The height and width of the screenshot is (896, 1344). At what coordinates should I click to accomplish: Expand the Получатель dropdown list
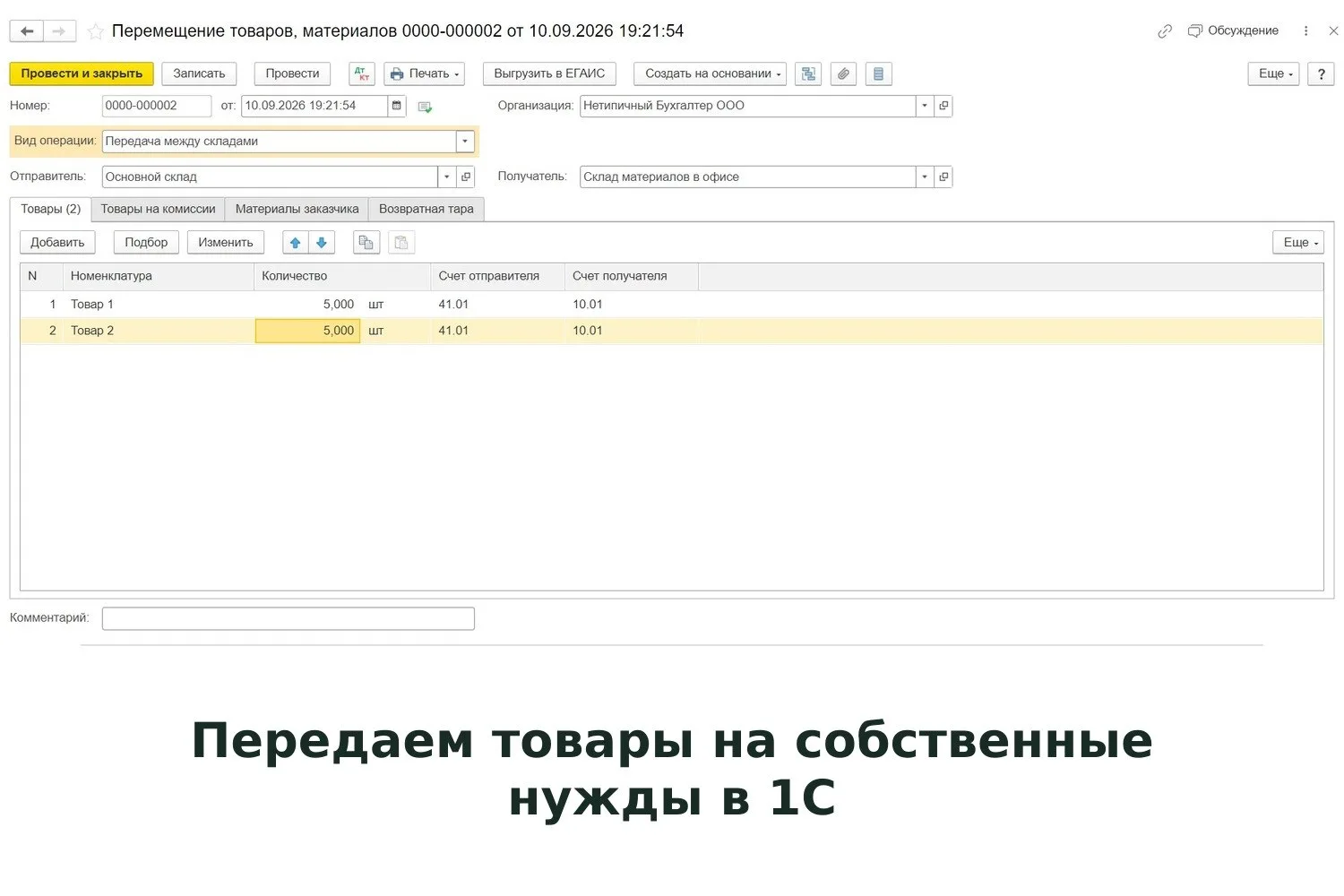pyautogui.click(x=925, y=177)
